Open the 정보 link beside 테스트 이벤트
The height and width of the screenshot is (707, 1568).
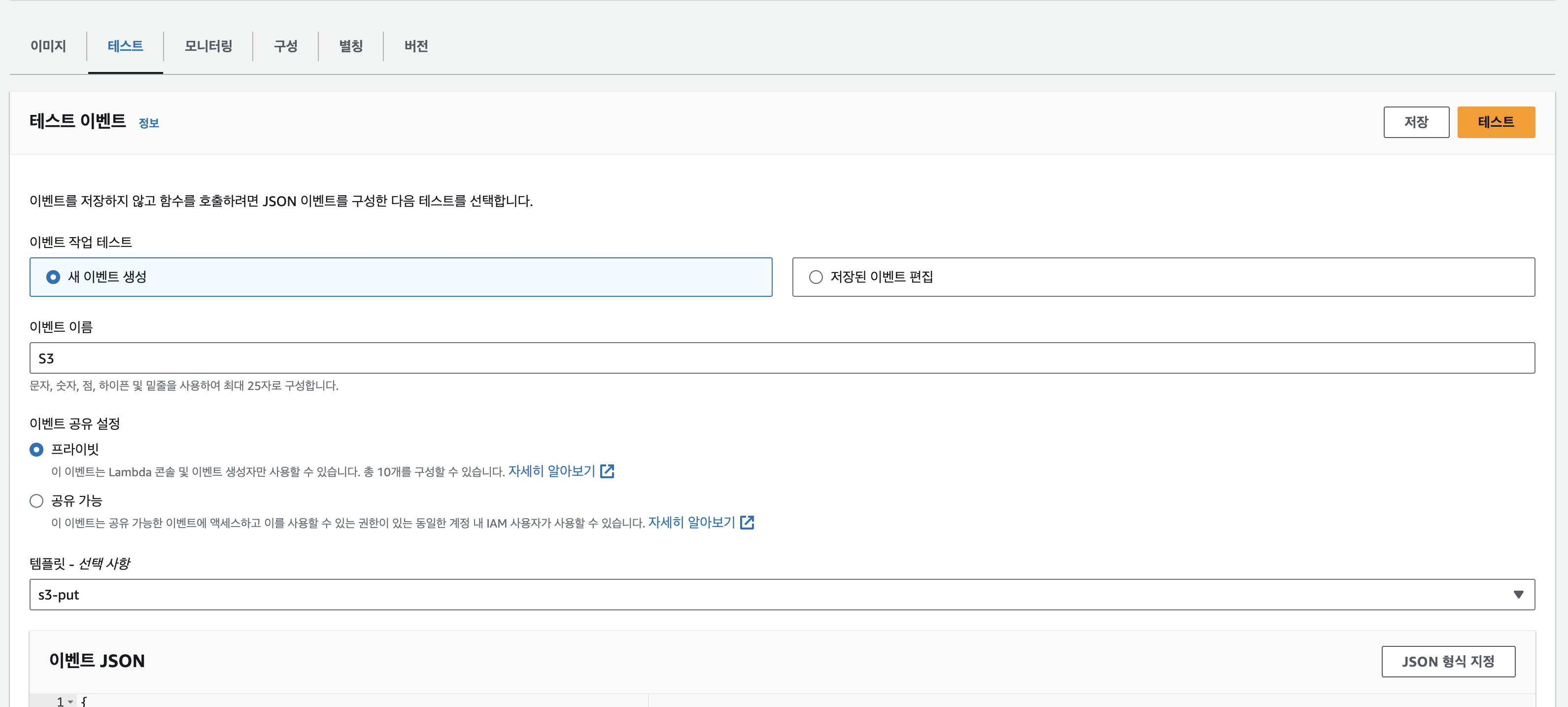[148, 123]
